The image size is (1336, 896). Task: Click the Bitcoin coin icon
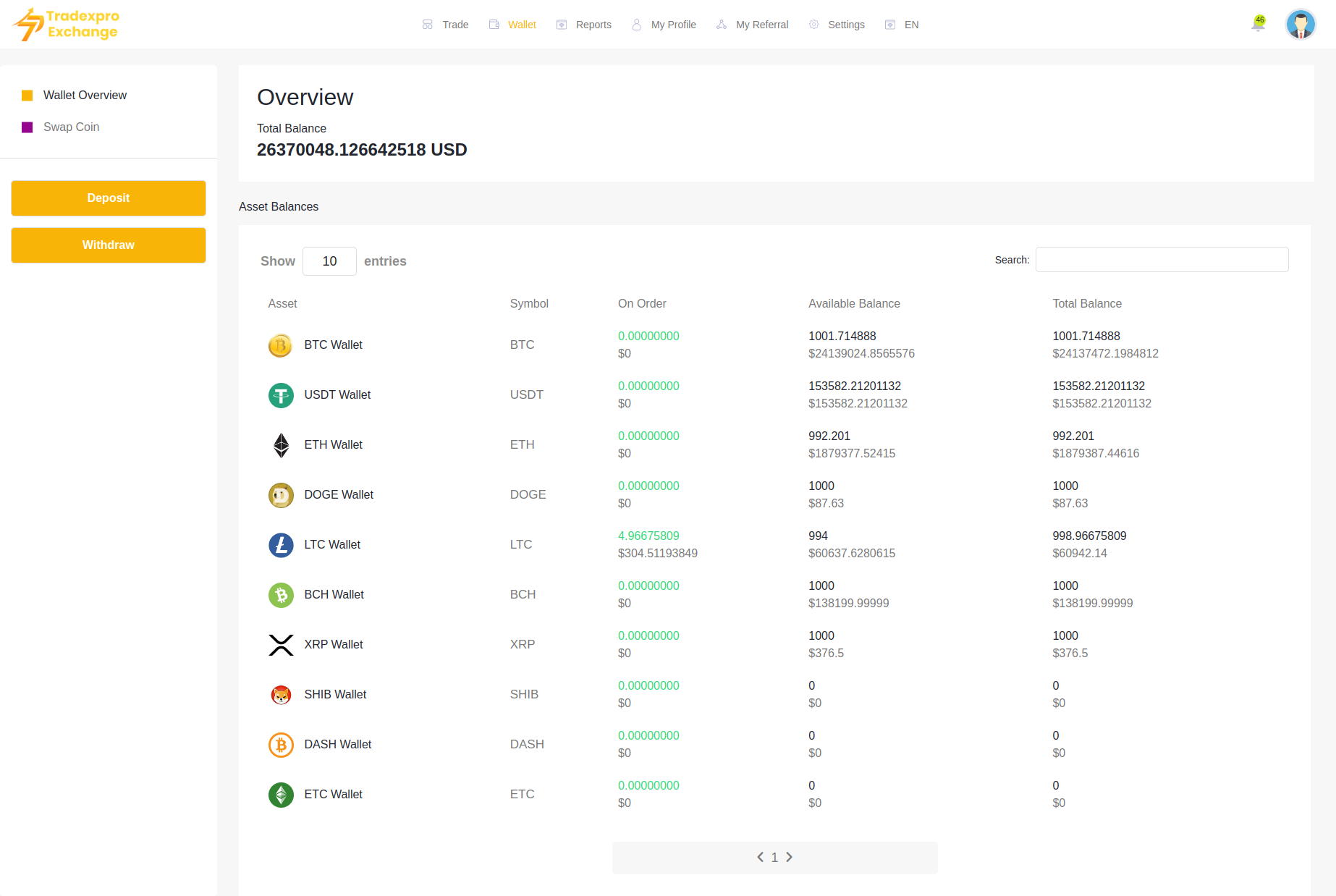pyautogui.click(x=281, y=345)
